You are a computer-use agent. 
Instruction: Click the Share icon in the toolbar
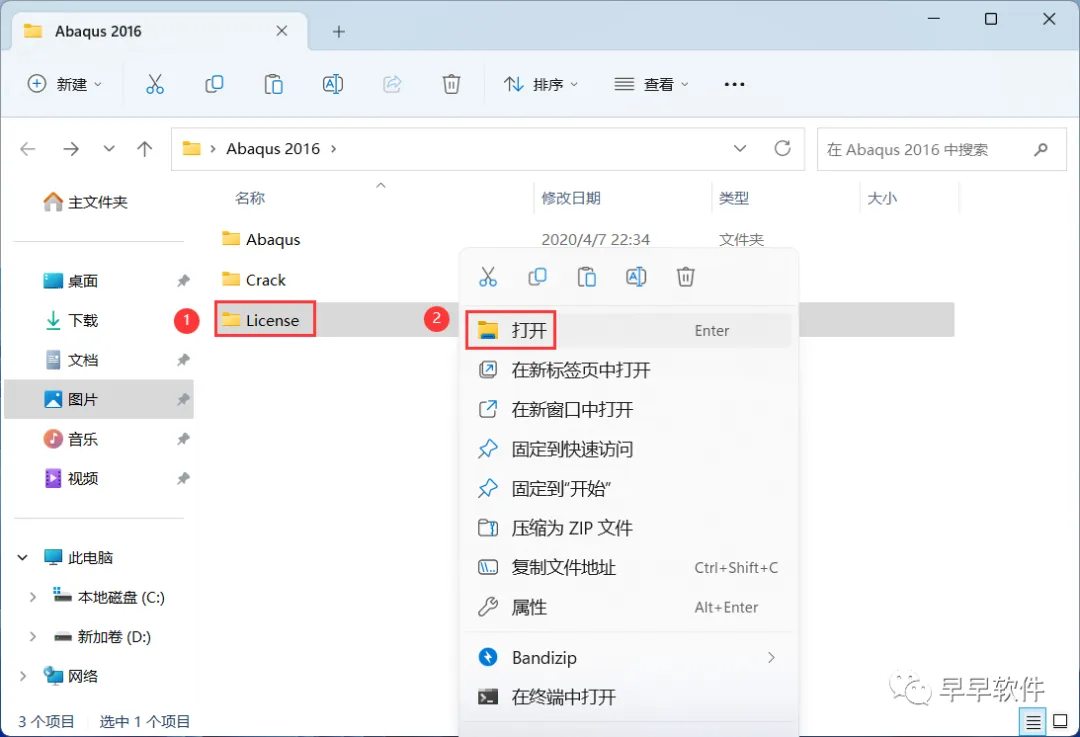[392, 84]
